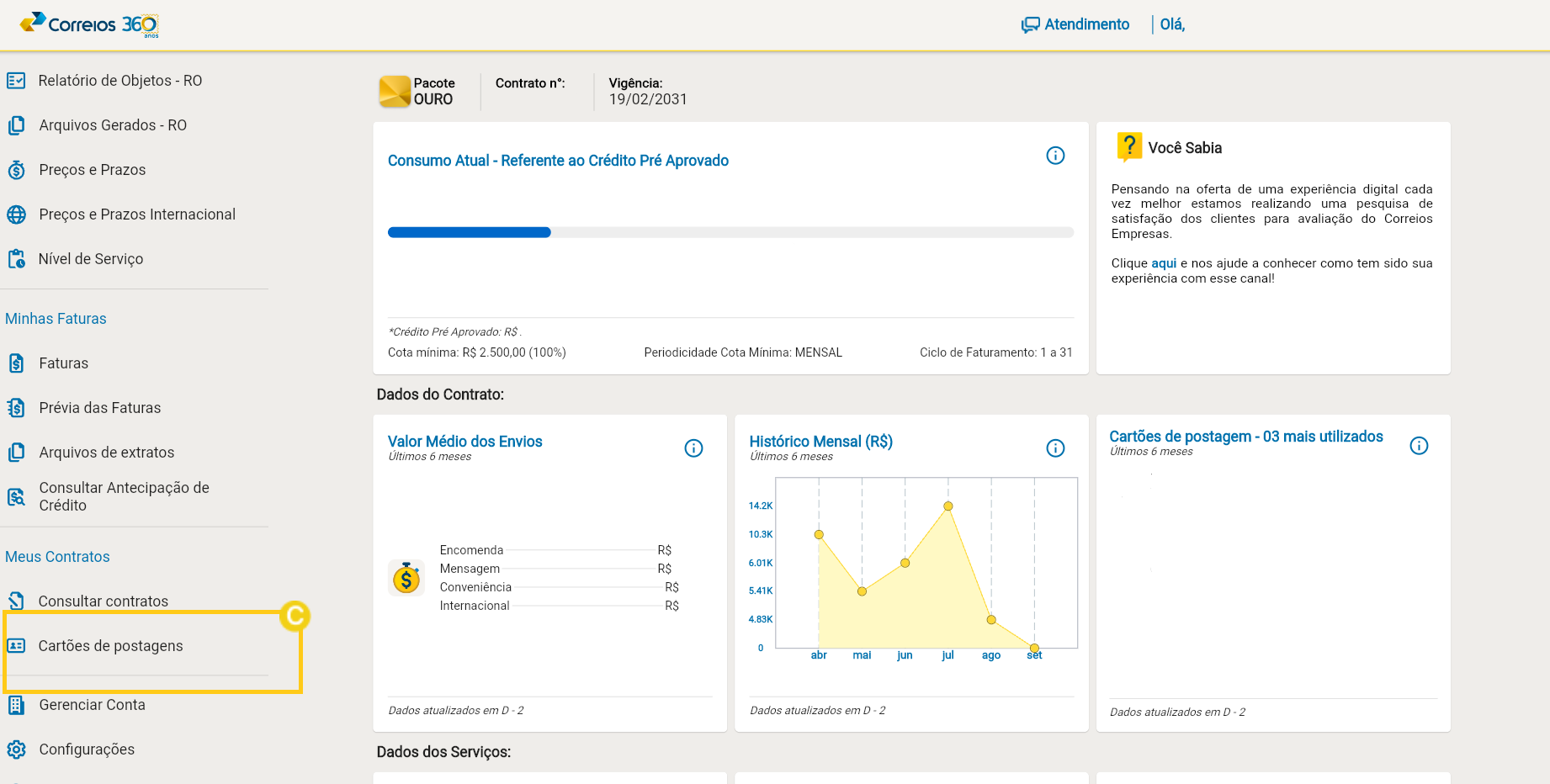
Task: Click the Consumo Atual card title
Action: [x=558, y=161]
